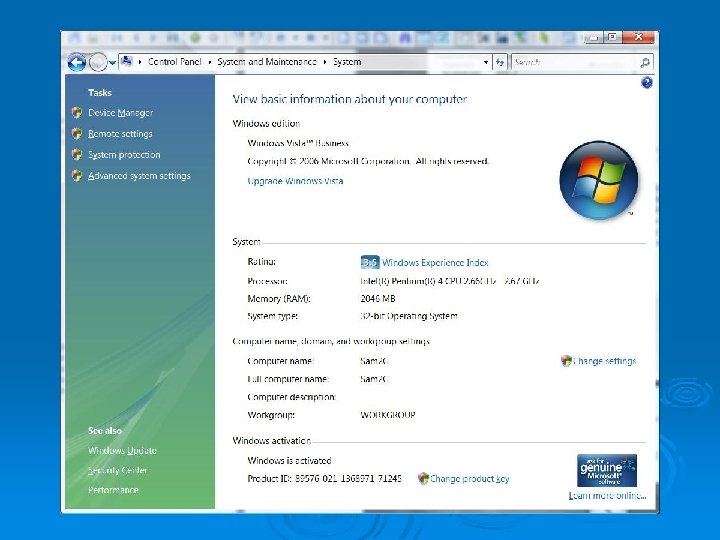720x540 pixels.
Task: Select the Windows Vista Business edition text
Action: pos(298,143)
